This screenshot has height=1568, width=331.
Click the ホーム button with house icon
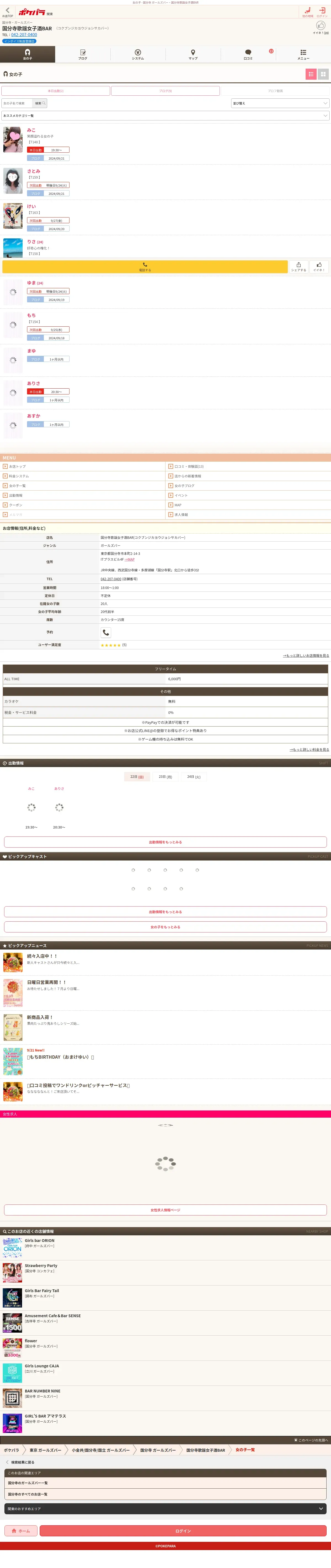(21, 1530)
